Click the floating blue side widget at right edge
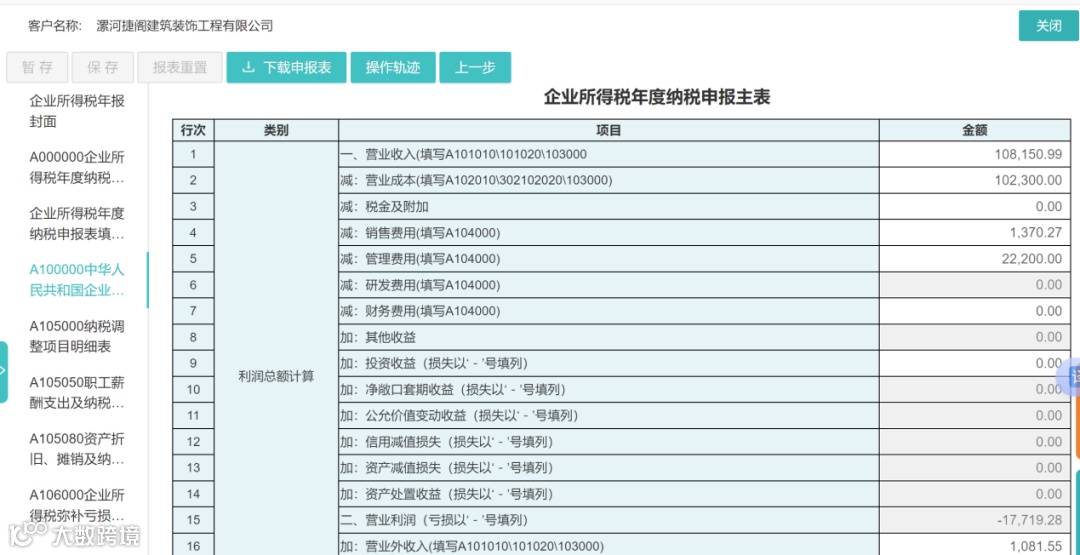Screen dimensions: 1080x555 (x=1069, y=376)
